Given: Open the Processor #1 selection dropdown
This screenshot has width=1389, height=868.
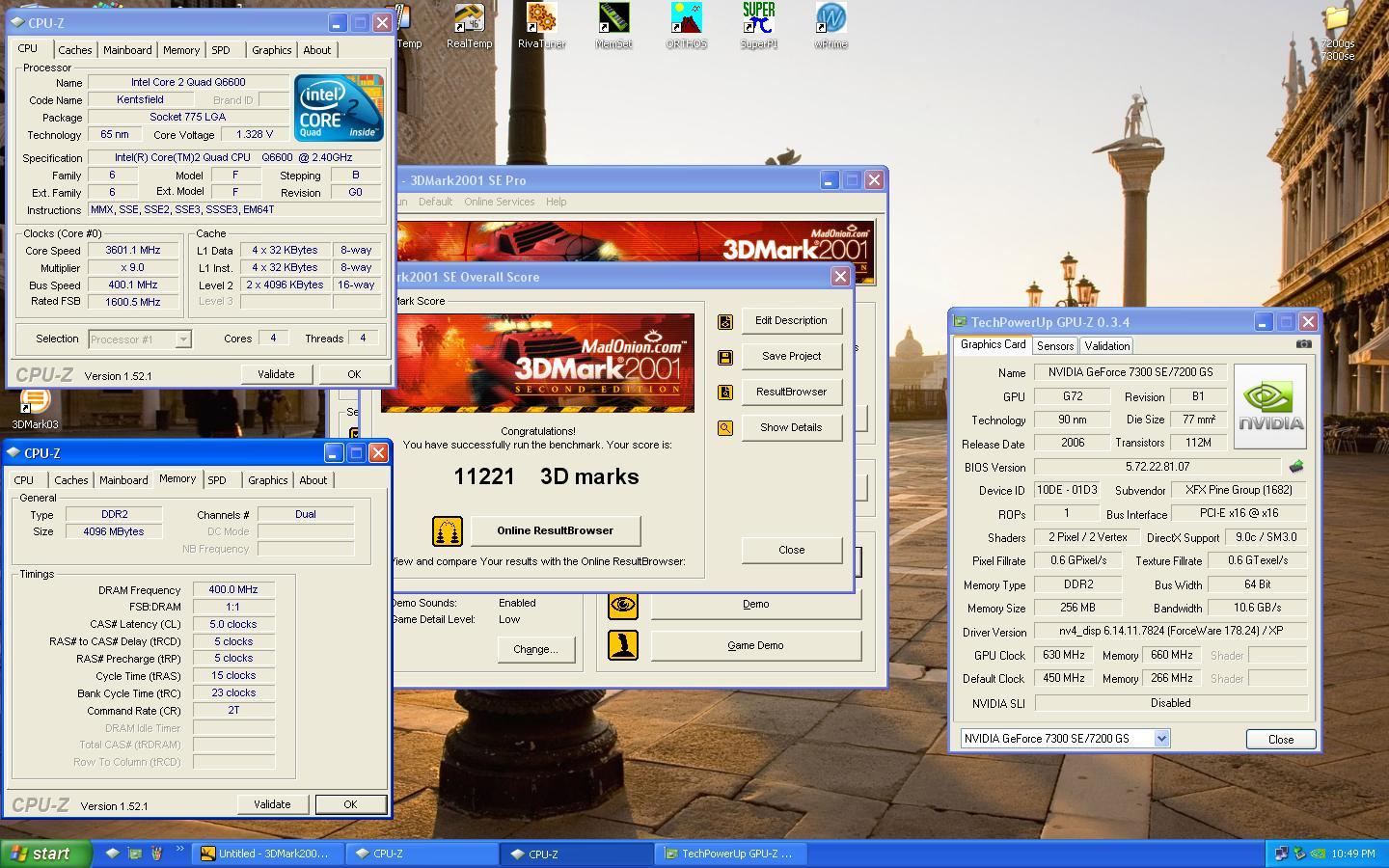Looking at the screenshot, I should pos(183,339).
